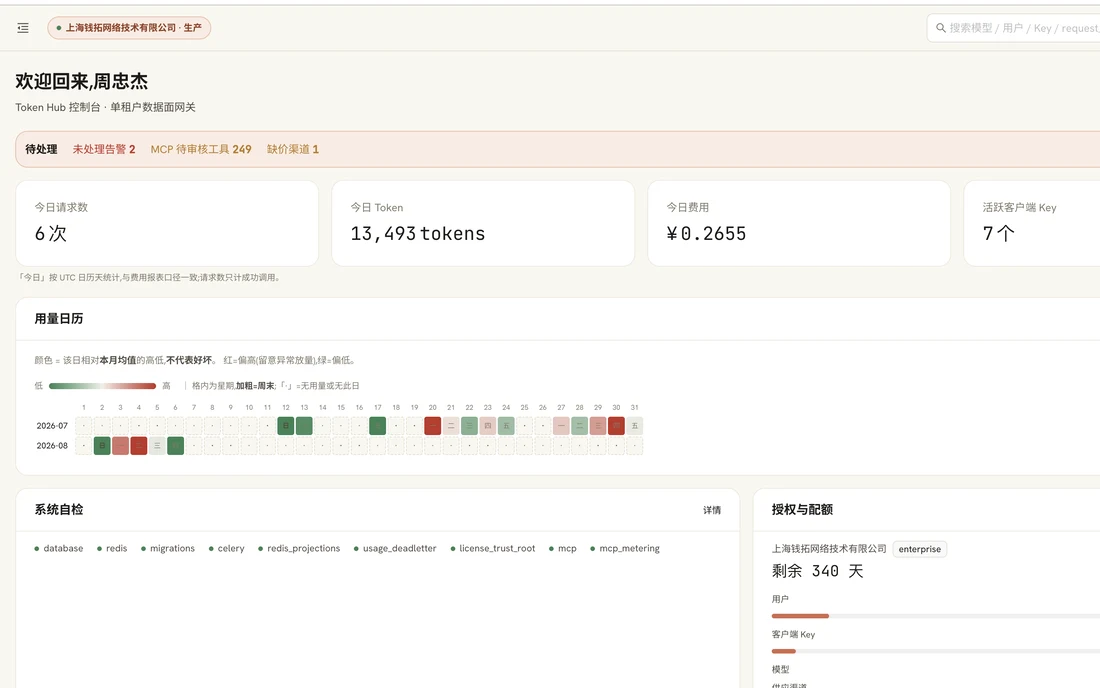Image resolution: width=1100 pixels, height=688 pixels.
Task: Click the 2026-08 row label
Action: (x=52, y=445)
